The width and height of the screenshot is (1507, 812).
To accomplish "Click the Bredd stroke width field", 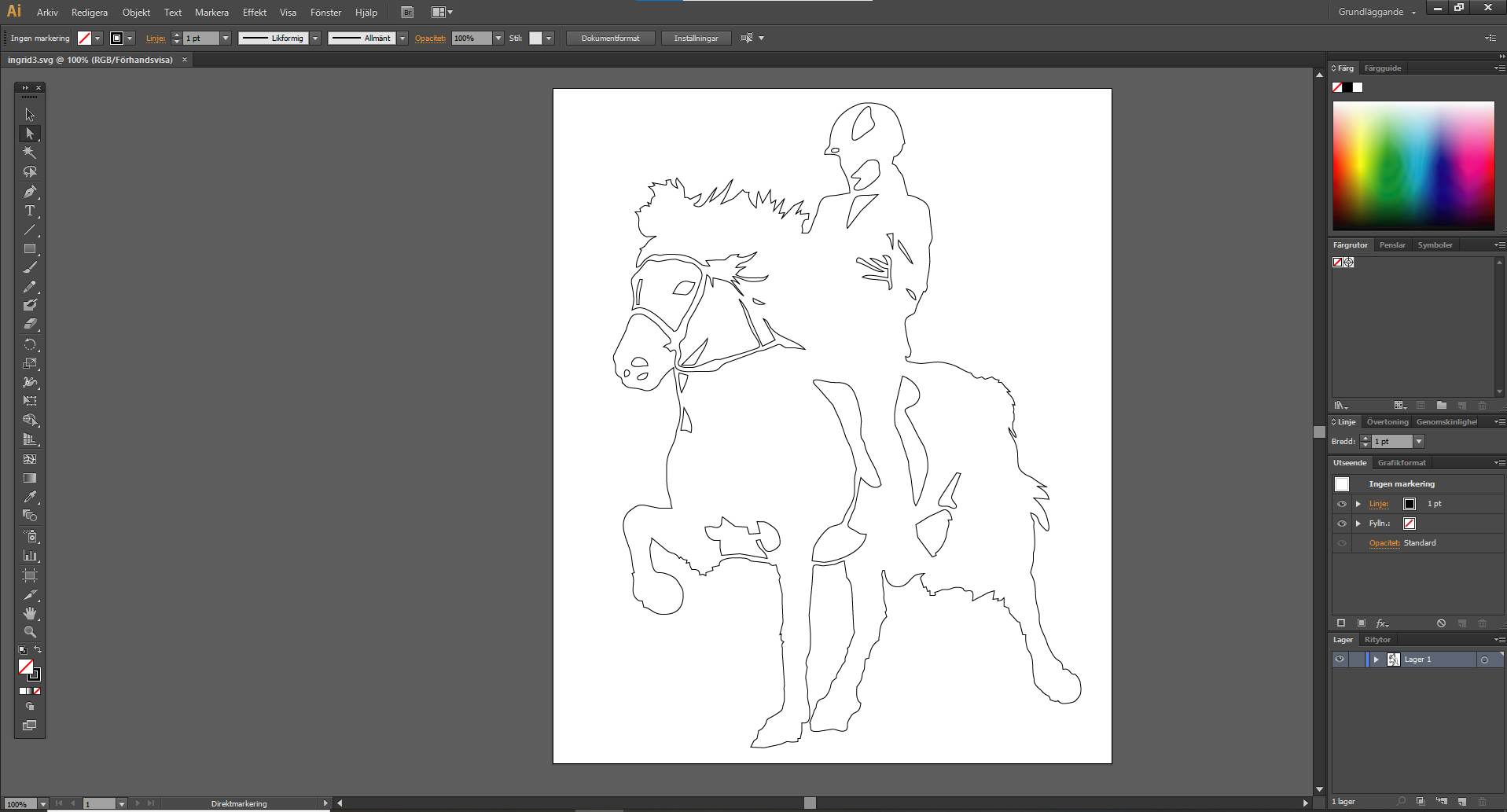I will [1391, 442].
